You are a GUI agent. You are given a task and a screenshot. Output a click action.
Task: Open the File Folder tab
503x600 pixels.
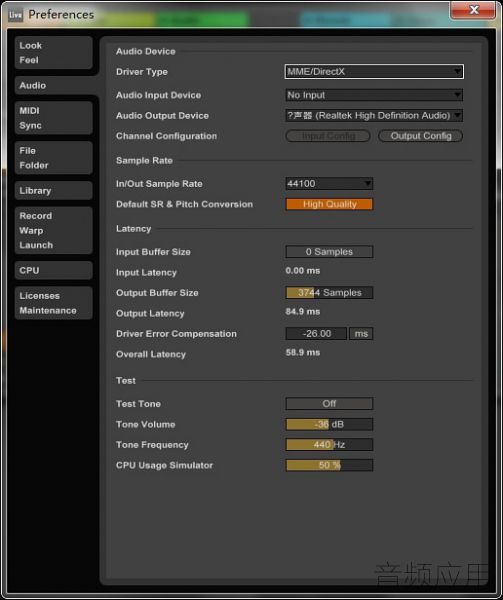point(54,158)
